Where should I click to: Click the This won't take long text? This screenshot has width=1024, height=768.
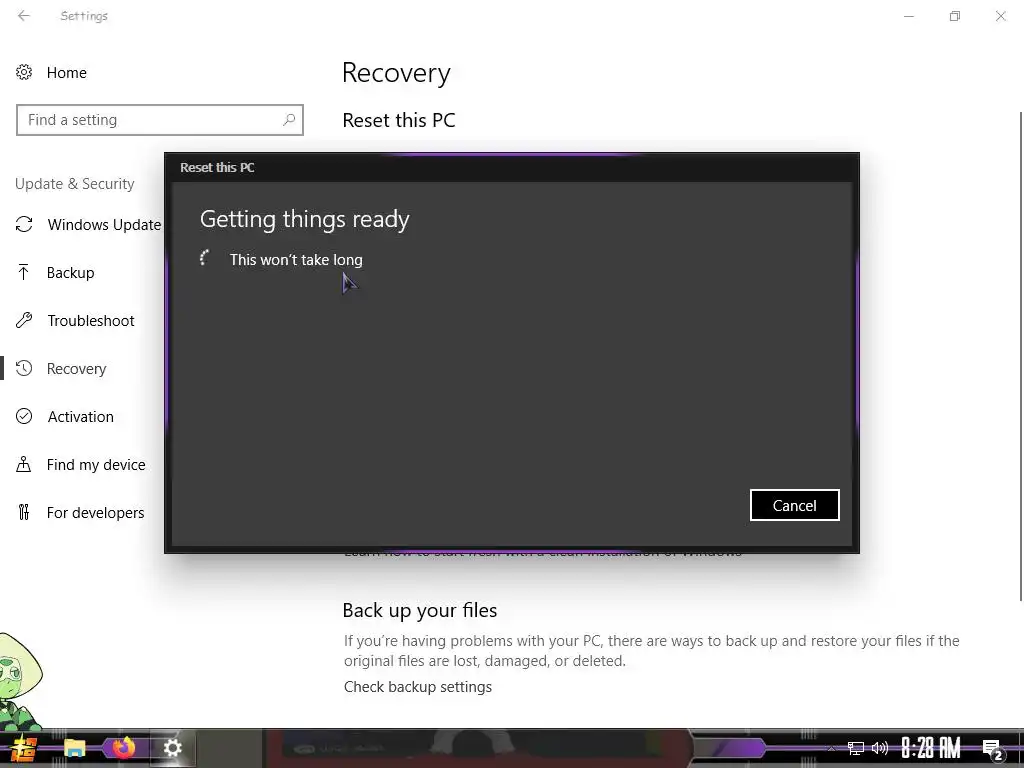coord(296,260)
